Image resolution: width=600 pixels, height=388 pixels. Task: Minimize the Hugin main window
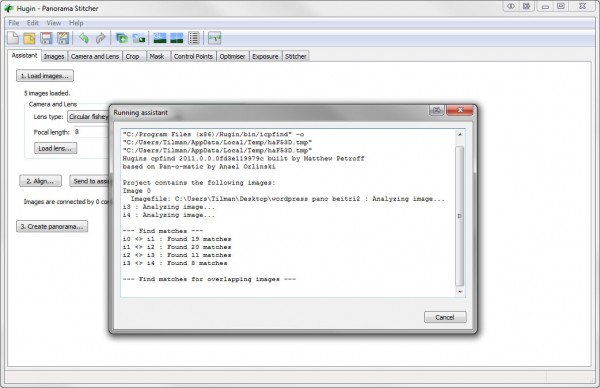(x=545, y=7)
